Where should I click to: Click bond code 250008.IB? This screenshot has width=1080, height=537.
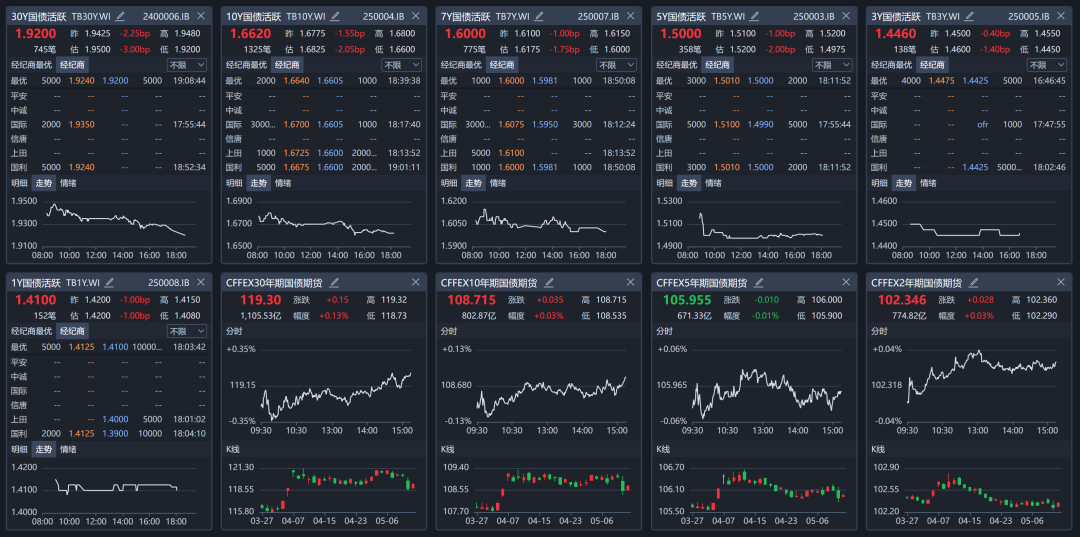tap(169, 282)
